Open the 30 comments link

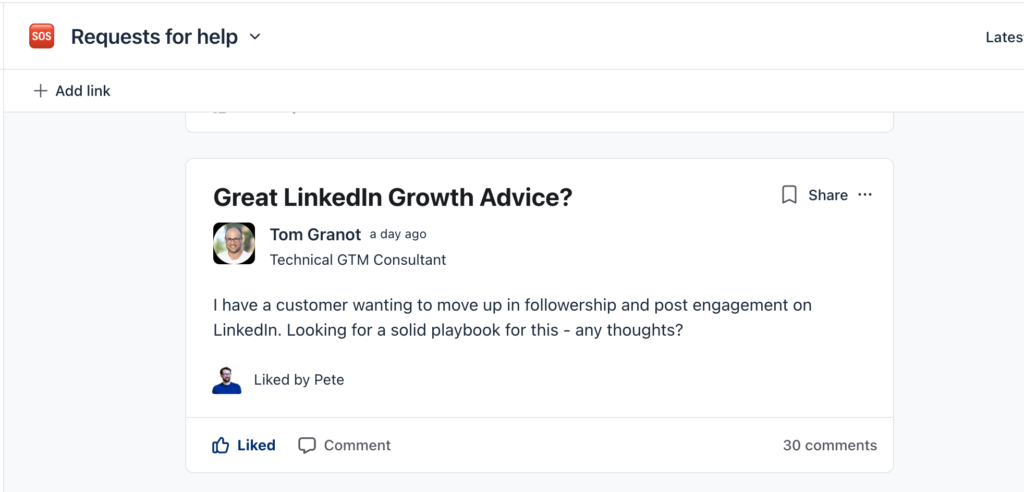pyautogui.click(x=830, y=445)
